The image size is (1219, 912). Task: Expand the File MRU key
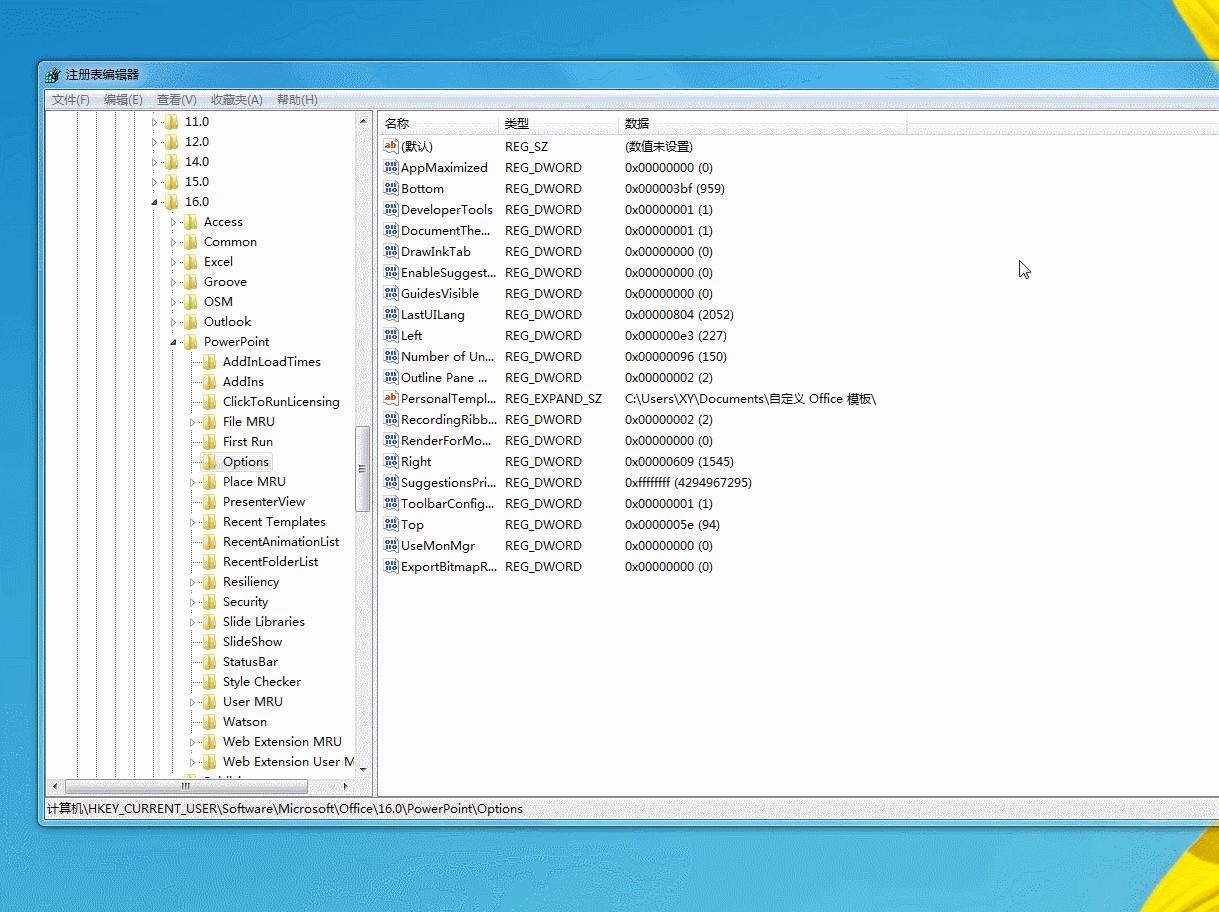point(193,422)
